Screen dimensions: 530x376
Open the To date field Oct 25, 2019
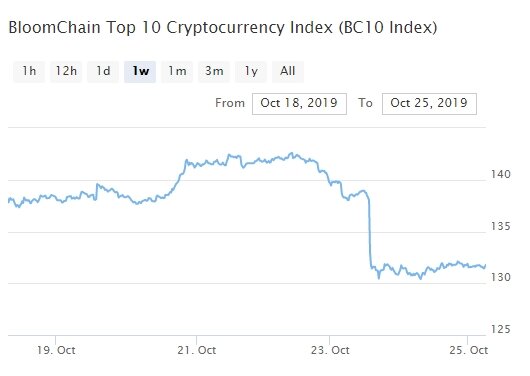click(429, 104)
